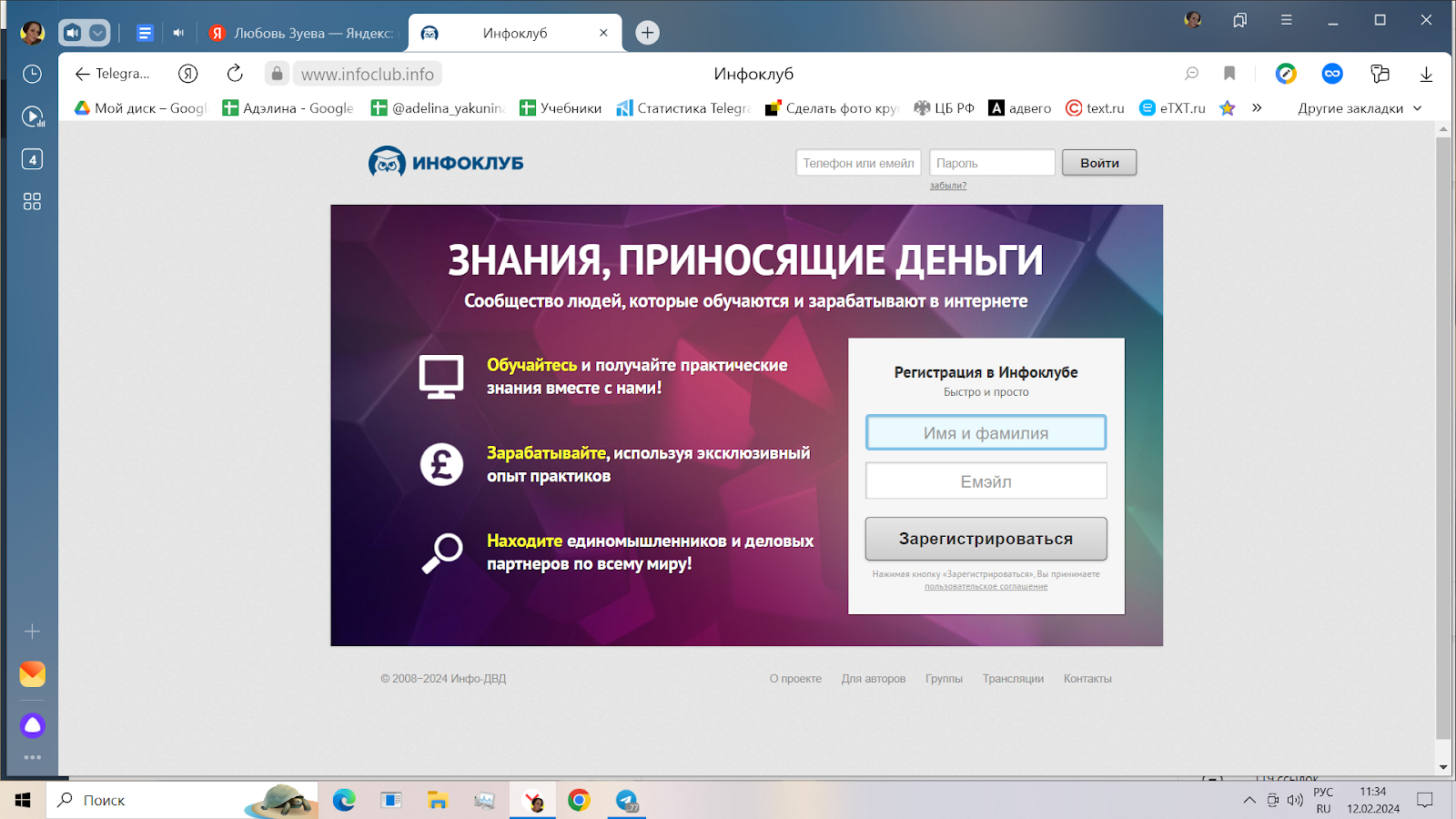Open sidebar three-dots more menu
1456x819 pixels.
[32, 757]
